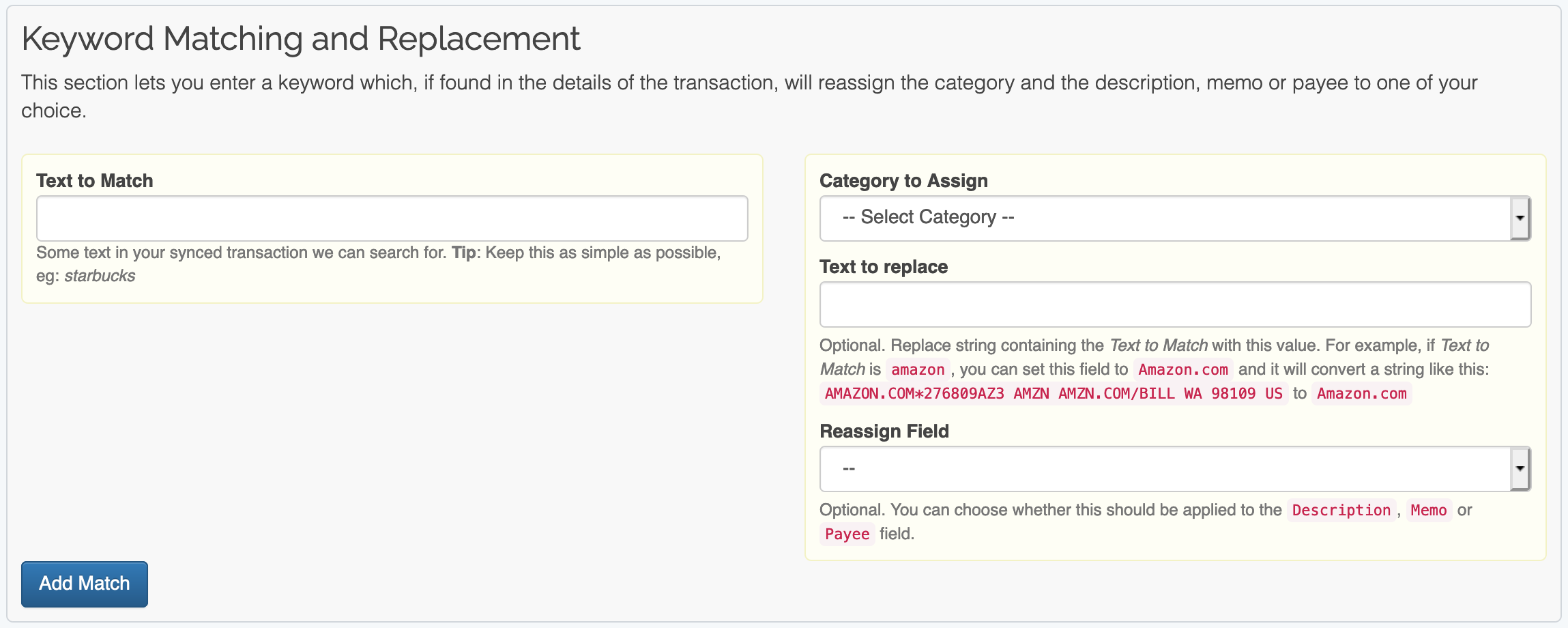
Task: Click the "Payee" code tag
Action: click(x=847, y=534)
